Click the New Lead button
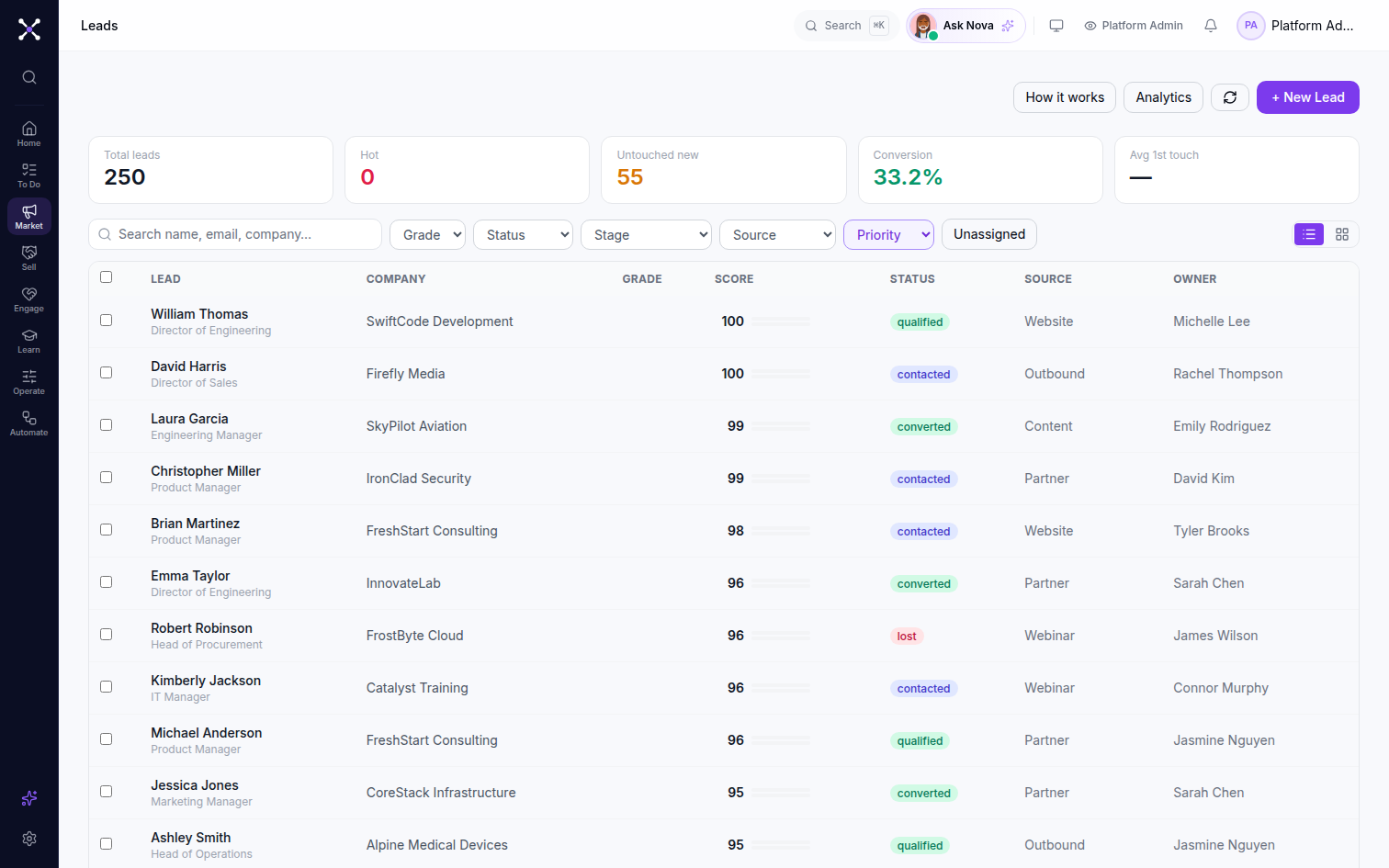The width and height of the screenshot is (1389, 868). pos(1308,97)
